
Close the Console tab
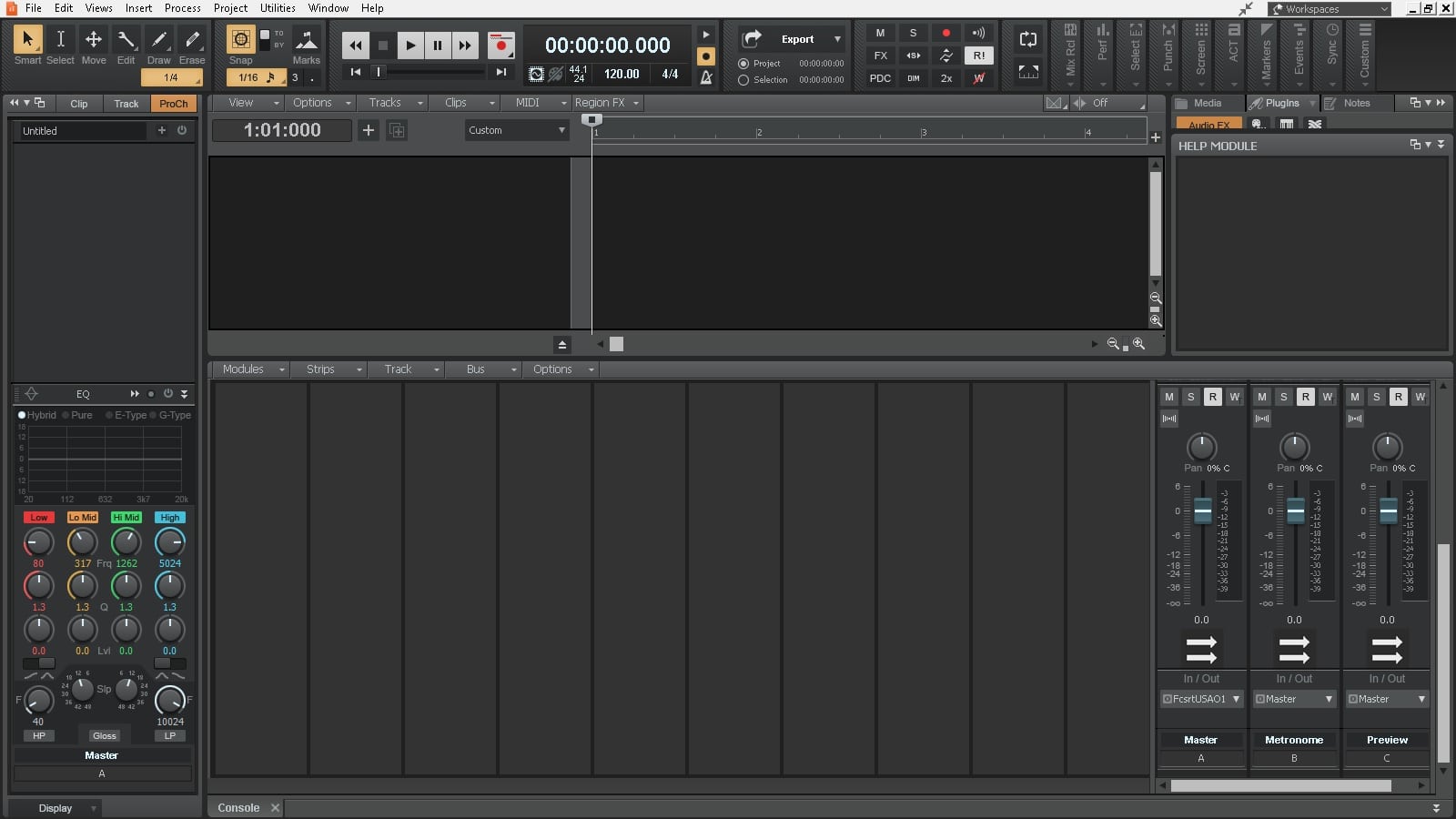click(275, 808)
